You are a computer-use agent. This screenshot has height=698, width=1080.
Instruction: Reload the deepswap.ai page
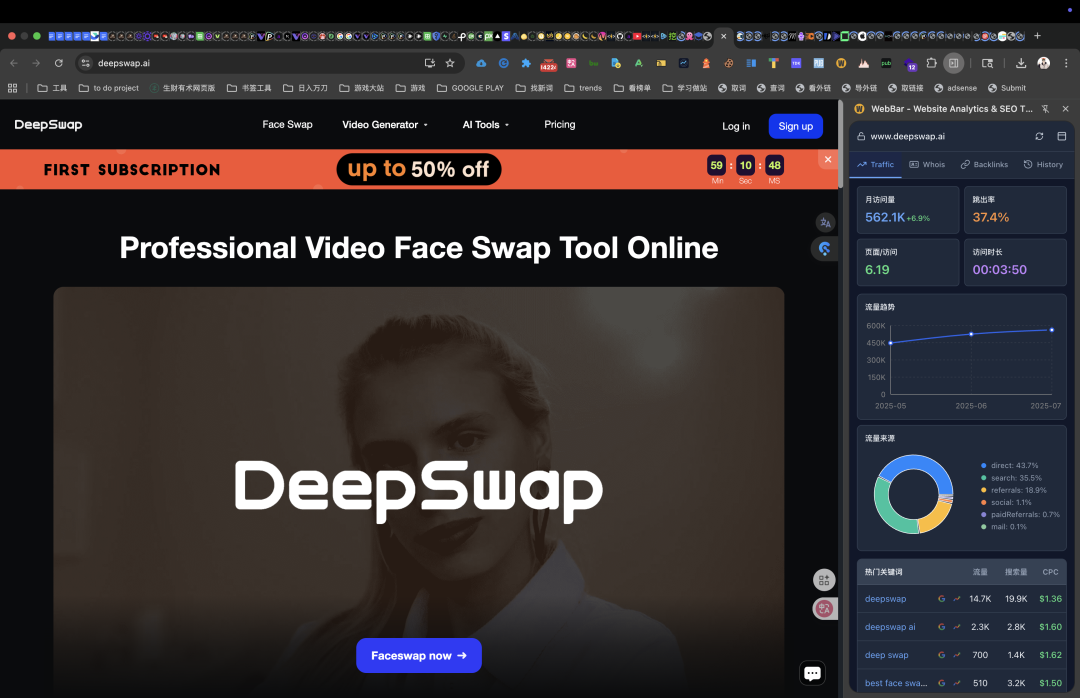coord(59,63)
